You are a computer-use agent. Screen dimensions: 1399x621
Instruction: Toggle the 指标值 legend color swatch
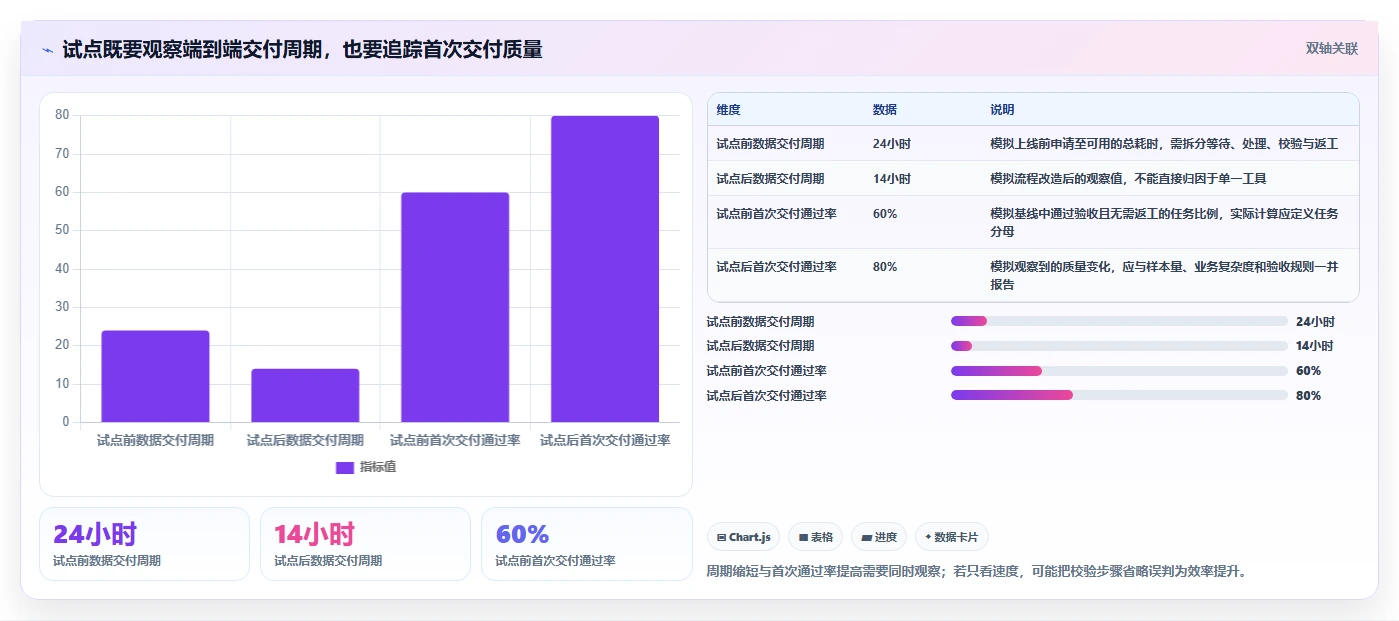pyautogui.click(x=345, y=467)
